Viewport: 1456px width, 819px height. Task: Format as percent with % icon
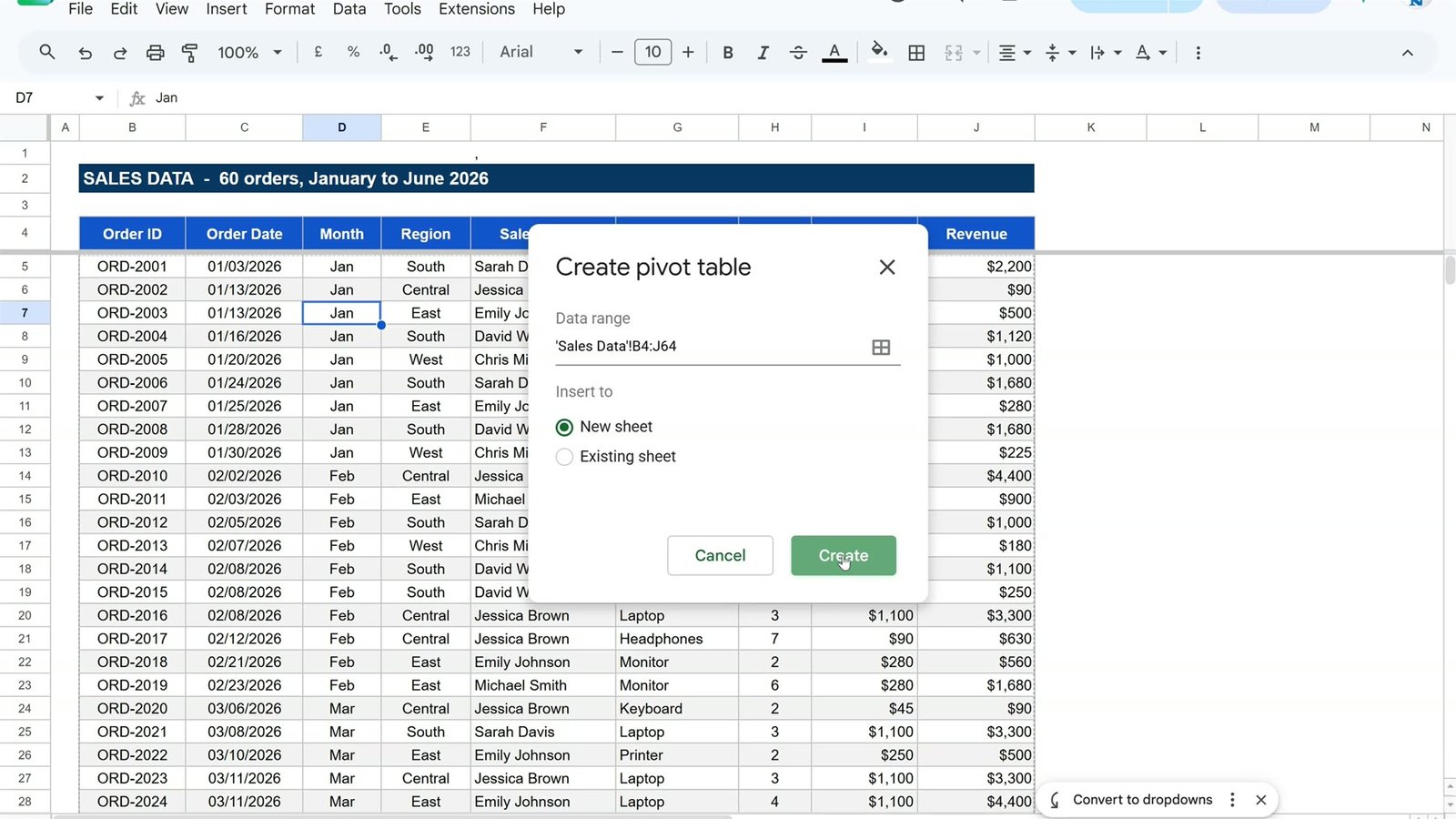353,53
